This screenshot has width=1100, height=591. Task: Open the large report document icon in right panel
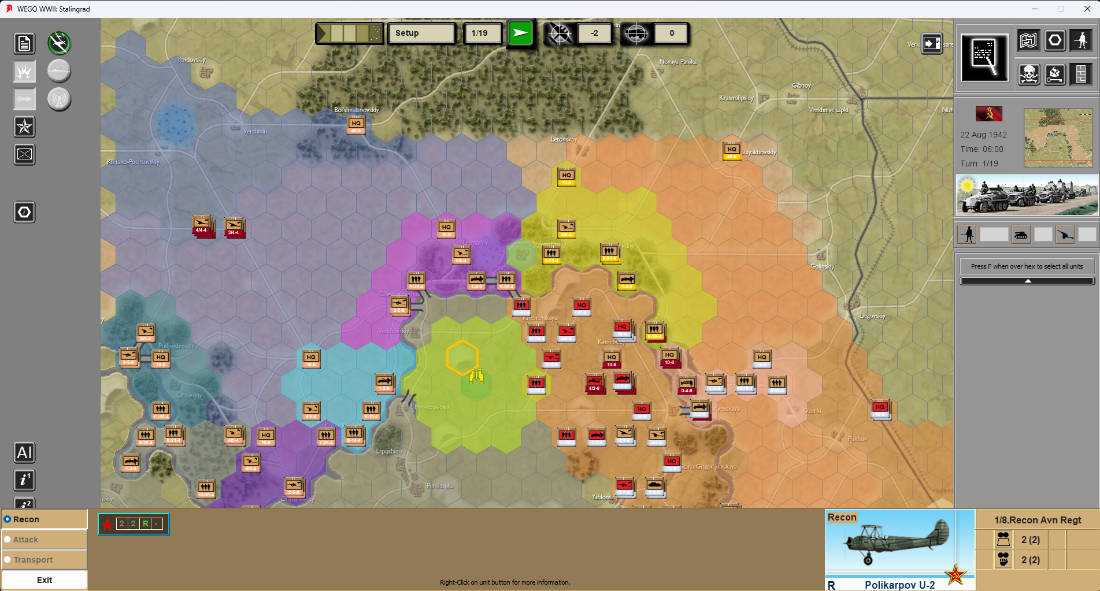pyautogui.click(x=984, y=58)
